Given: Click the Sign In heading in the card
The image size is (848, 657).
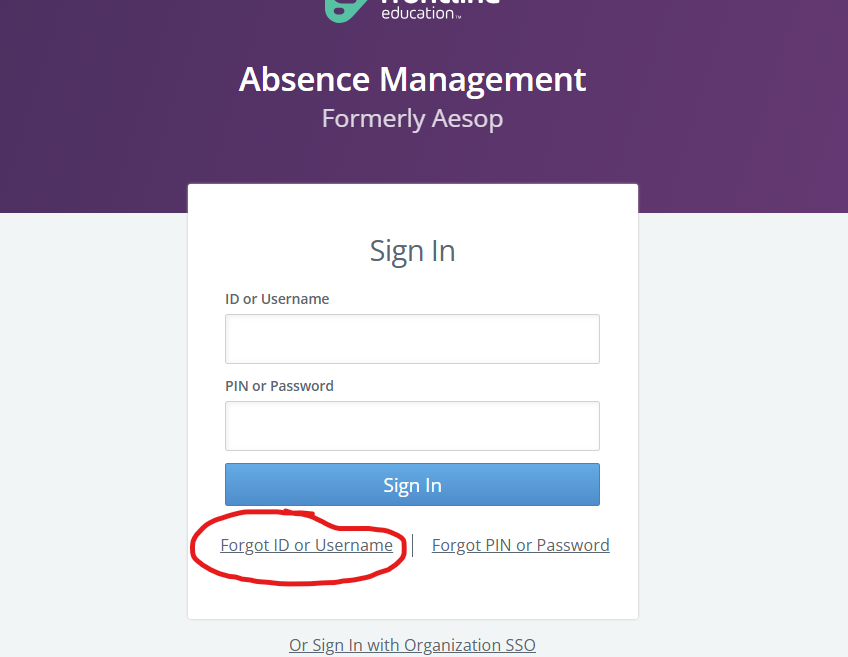Looking at the screenshot, I should click(412, 250).
